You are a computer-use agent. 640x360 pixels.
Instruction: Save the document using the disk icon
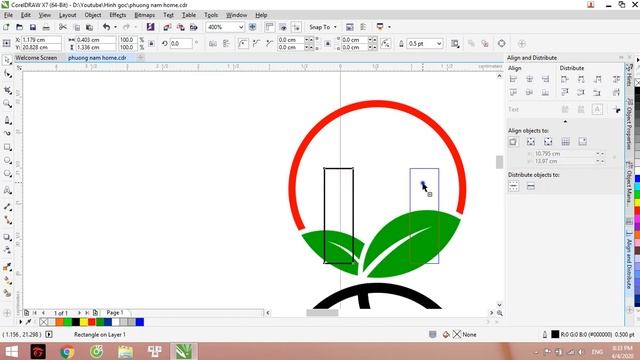click(33, 27)
